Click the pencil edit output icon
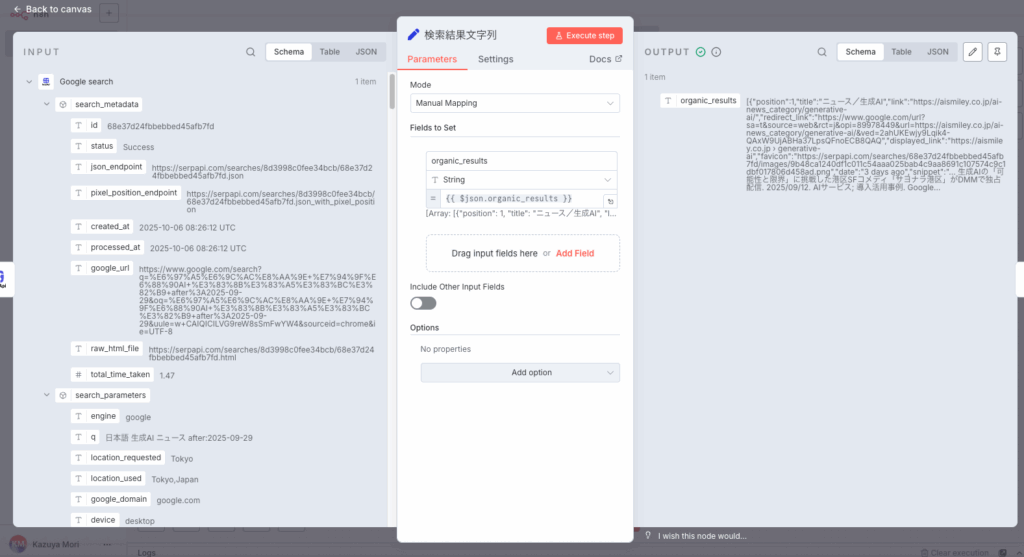The width and height of the screenshot is (1024, 557). point(972,52)
